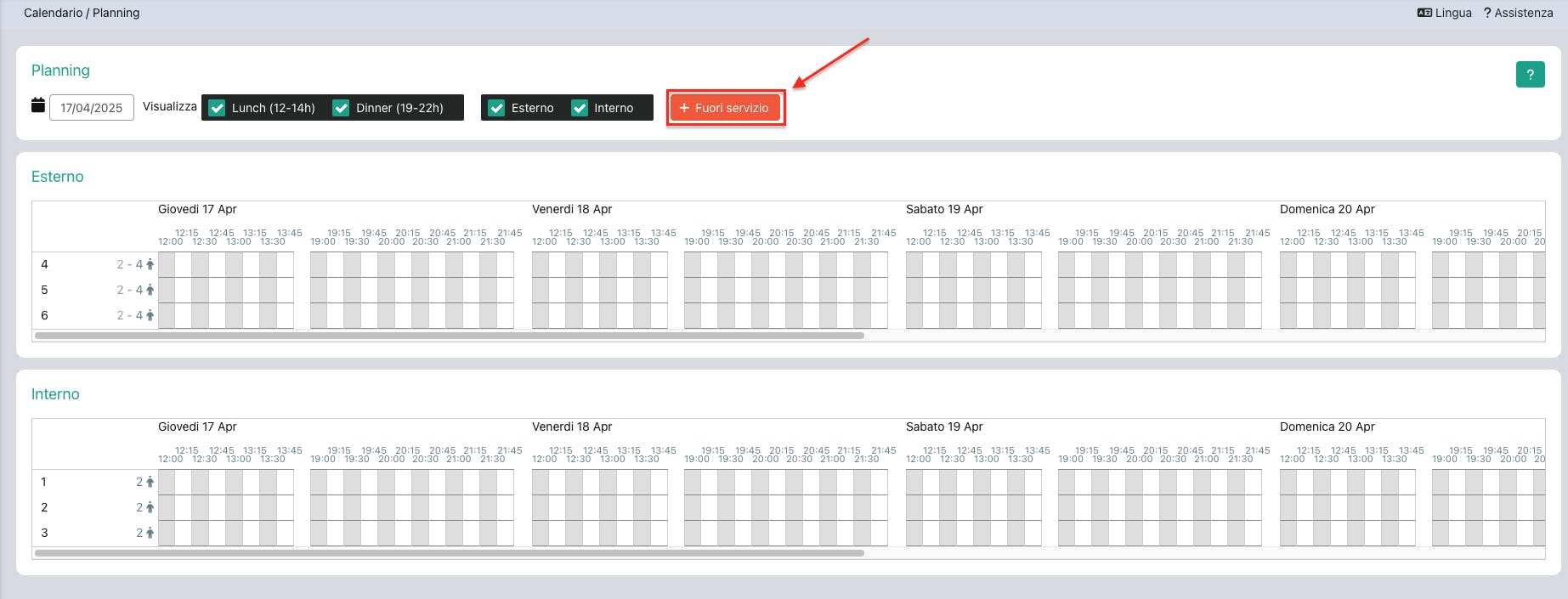Click the person icon for Esterno table 4

pos(150,265)
